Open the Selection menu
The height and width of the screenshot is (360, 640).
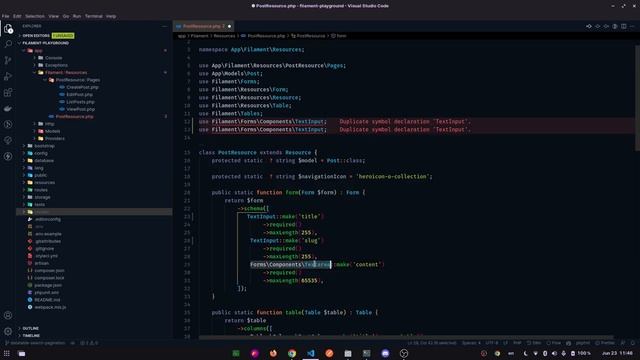(x=35, y=16)
